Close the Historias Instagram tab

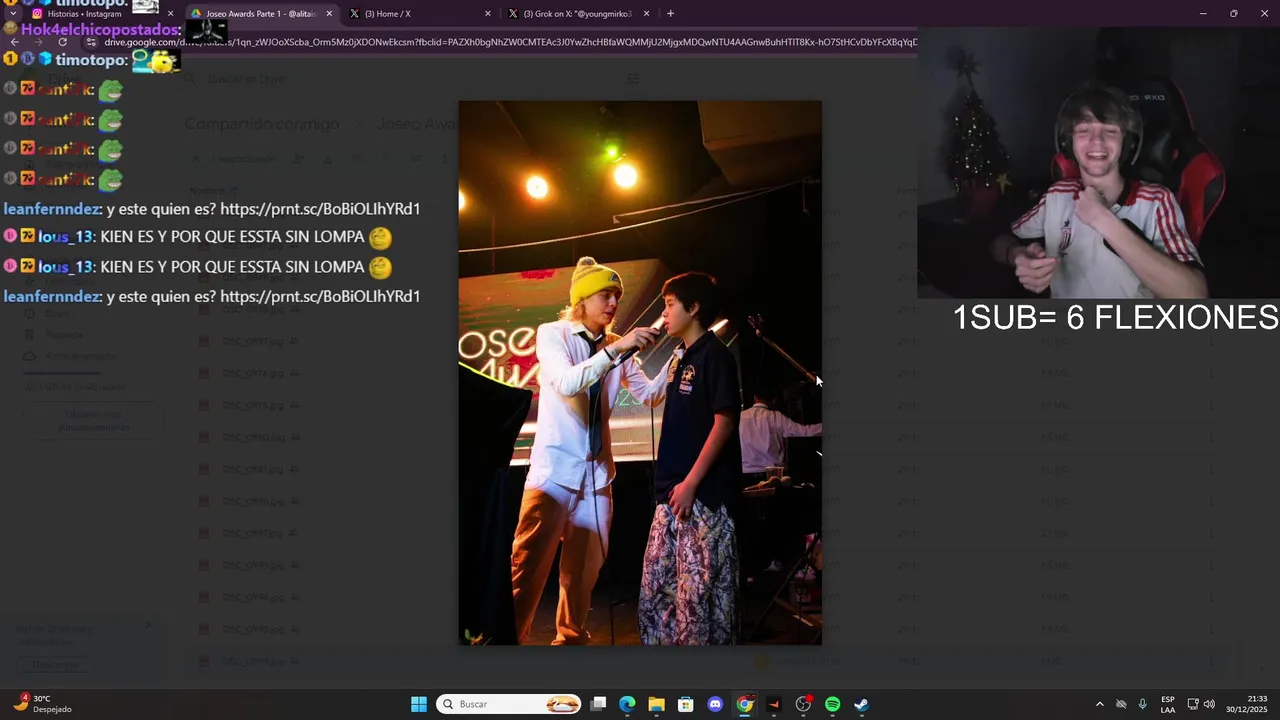[170, 14]
